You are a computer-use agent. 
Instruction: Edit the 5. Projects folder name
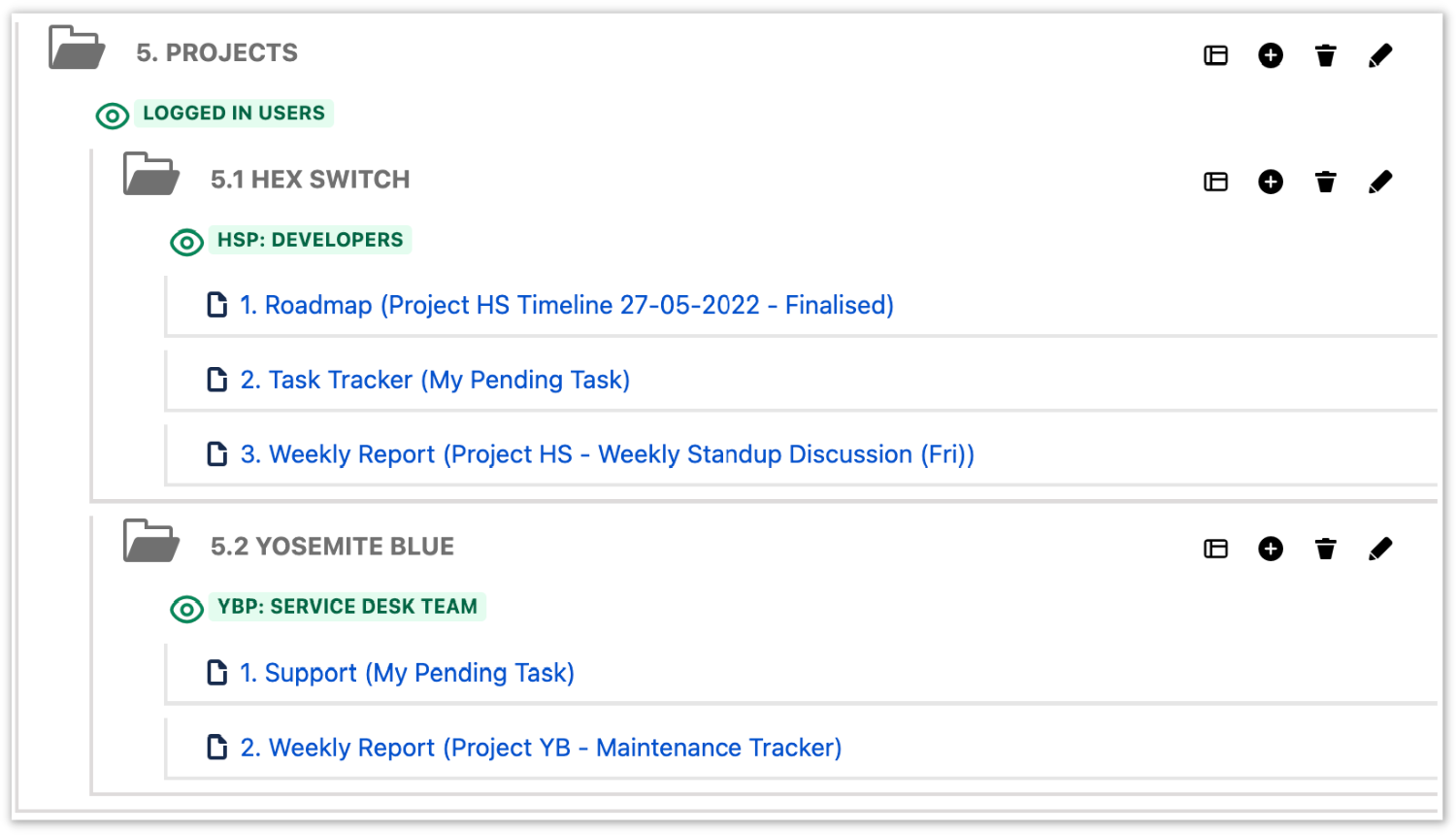[1379, 55]
